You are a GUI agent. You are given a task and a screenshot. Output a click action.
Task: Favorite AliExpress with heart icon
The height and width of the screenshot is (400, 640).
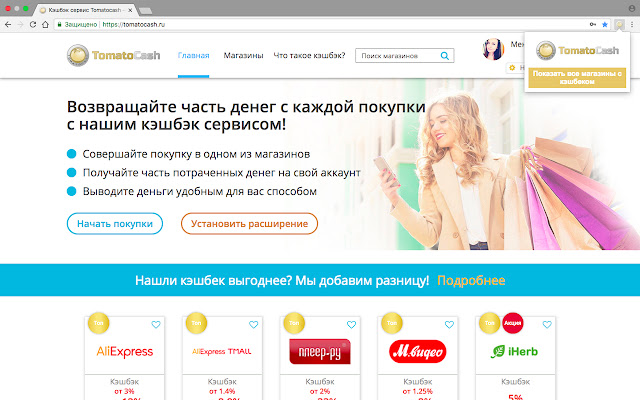(x=156, y=324)
